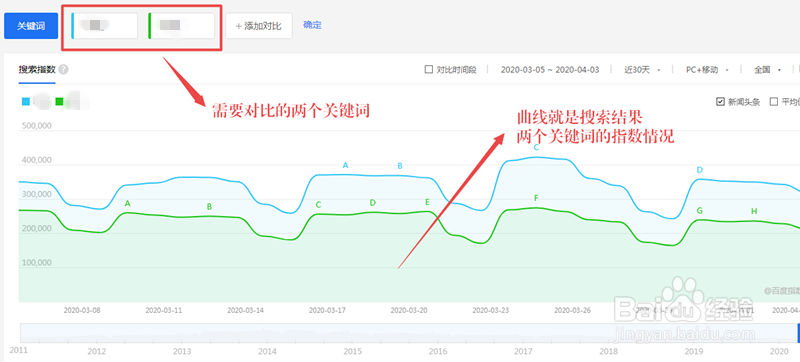Image resolution: width=800 pixels, height=362 pixels.
Task: Click the 2017 year label on timeline
Action: point(523,351)
